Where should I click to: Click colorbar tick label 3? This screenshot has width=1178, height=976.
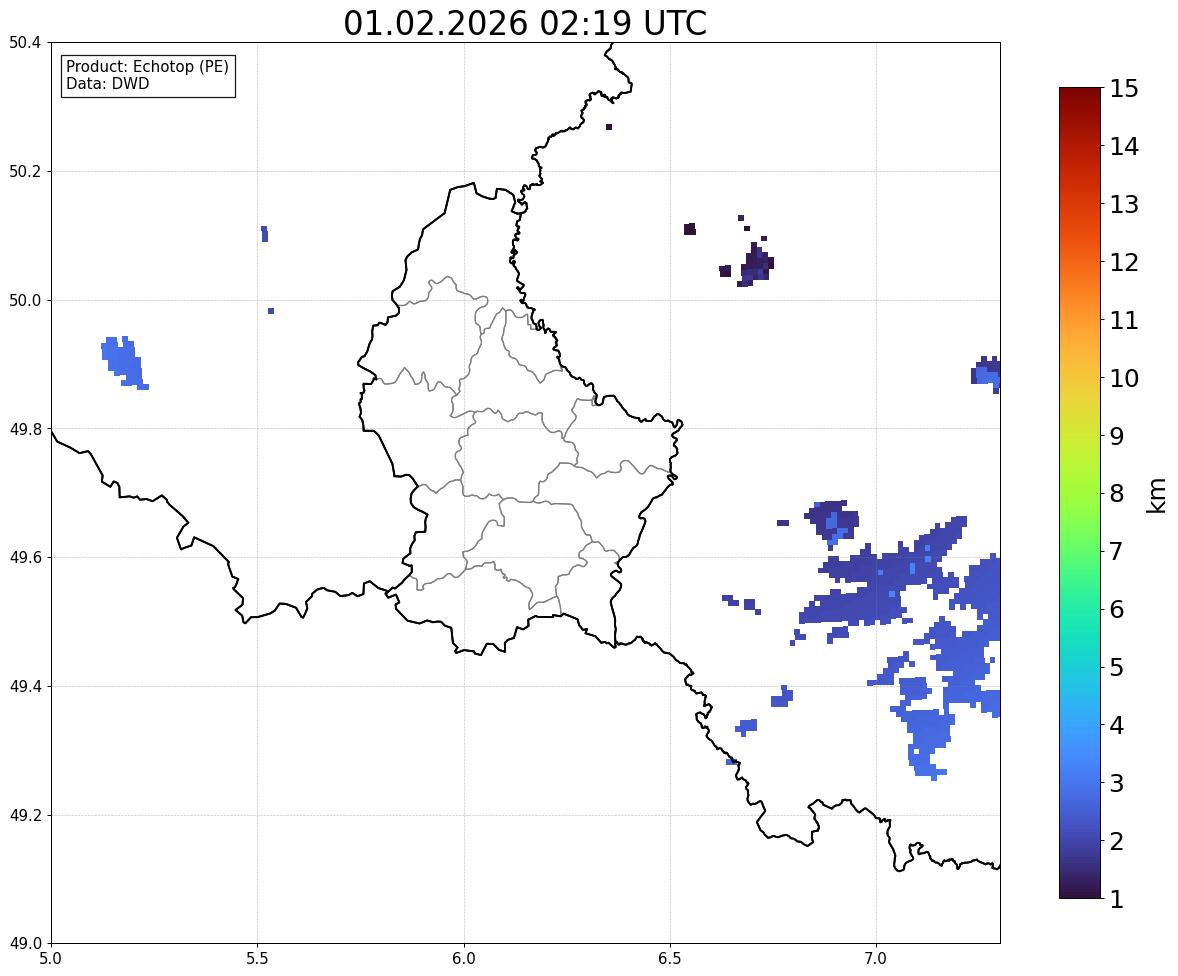click(x=1117, y=784)
